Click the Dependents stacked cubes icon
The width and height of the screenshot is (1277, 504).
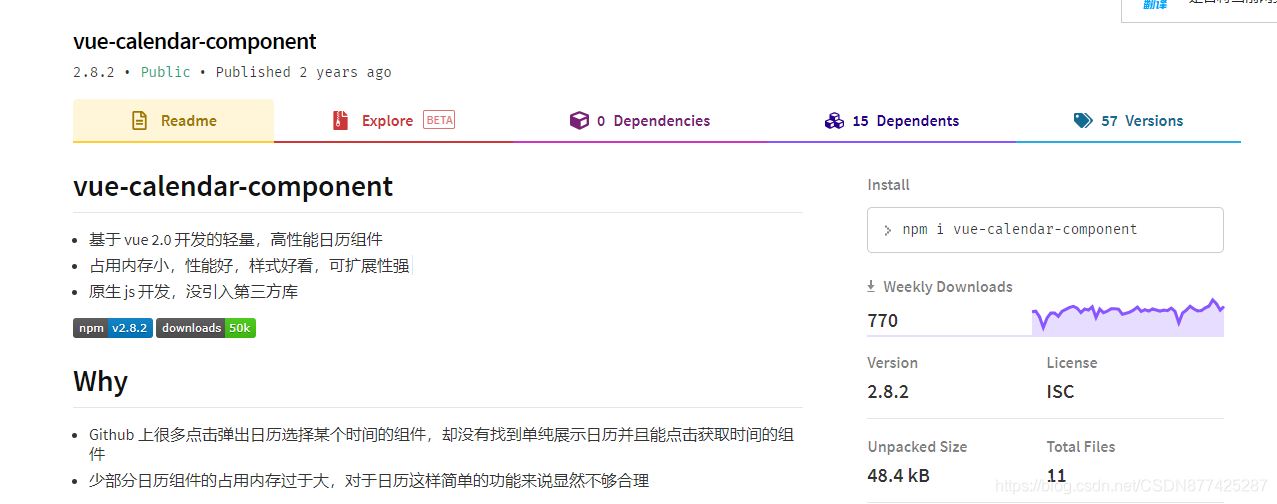coord(834,121)
